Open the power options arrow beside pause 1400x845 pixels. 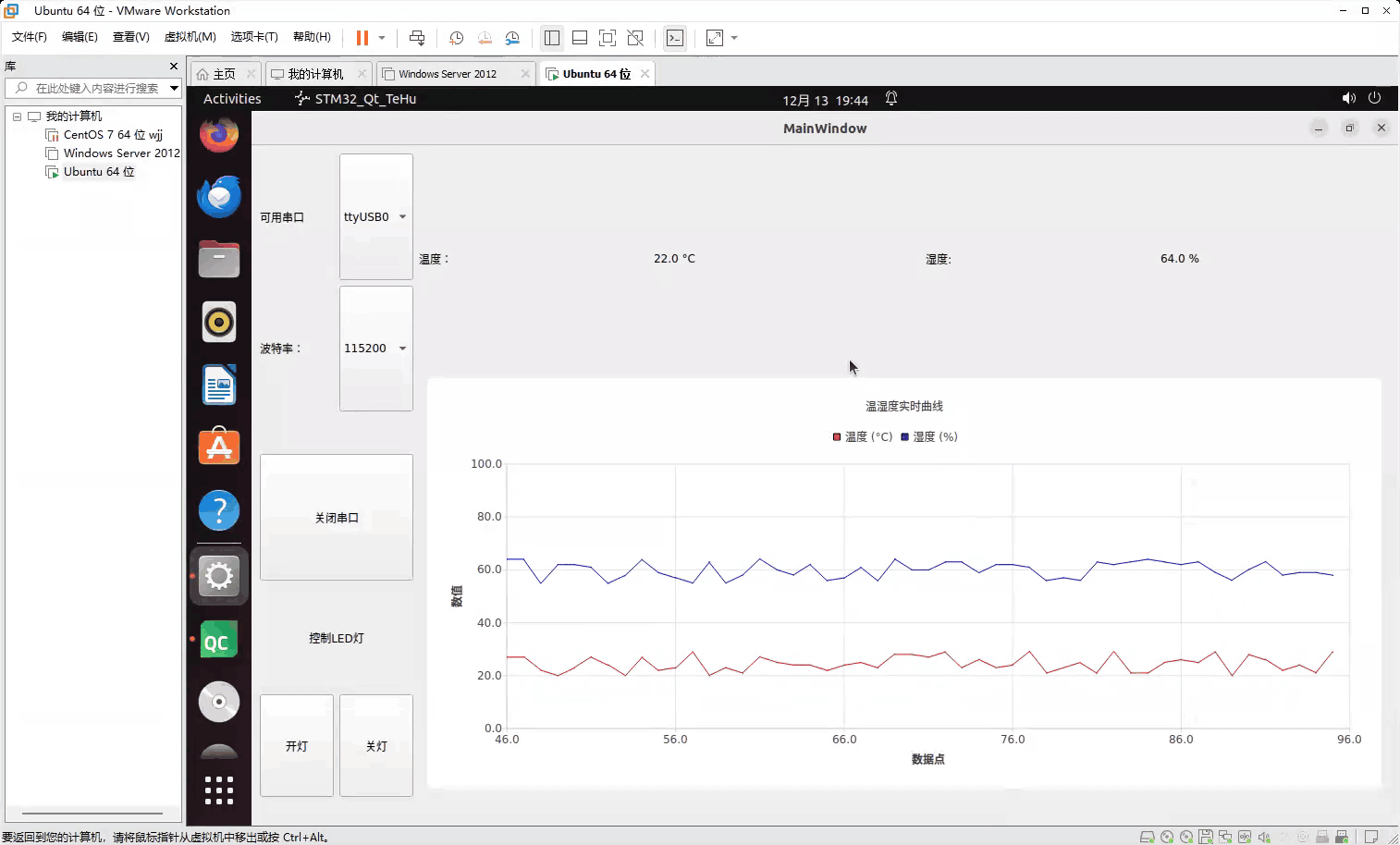click(382, 38)
